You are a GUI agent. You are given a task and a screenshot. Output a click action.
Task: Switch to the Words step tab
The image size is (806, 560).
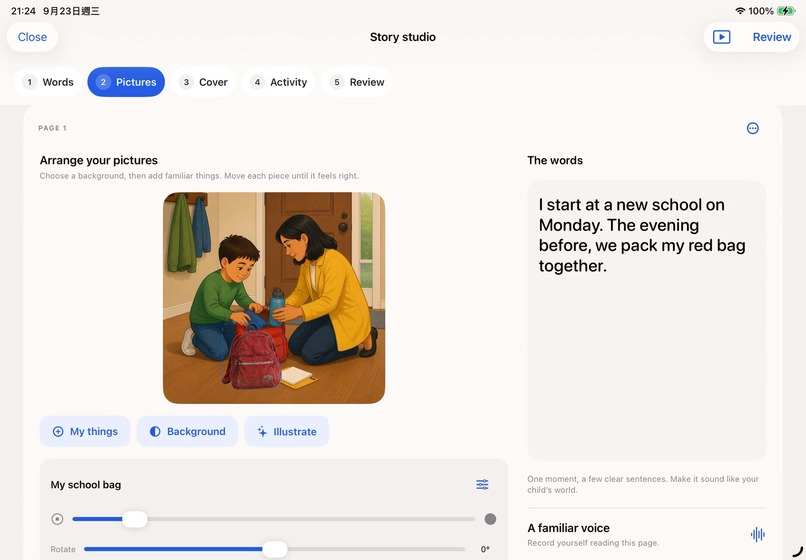(x=48, y=82)
